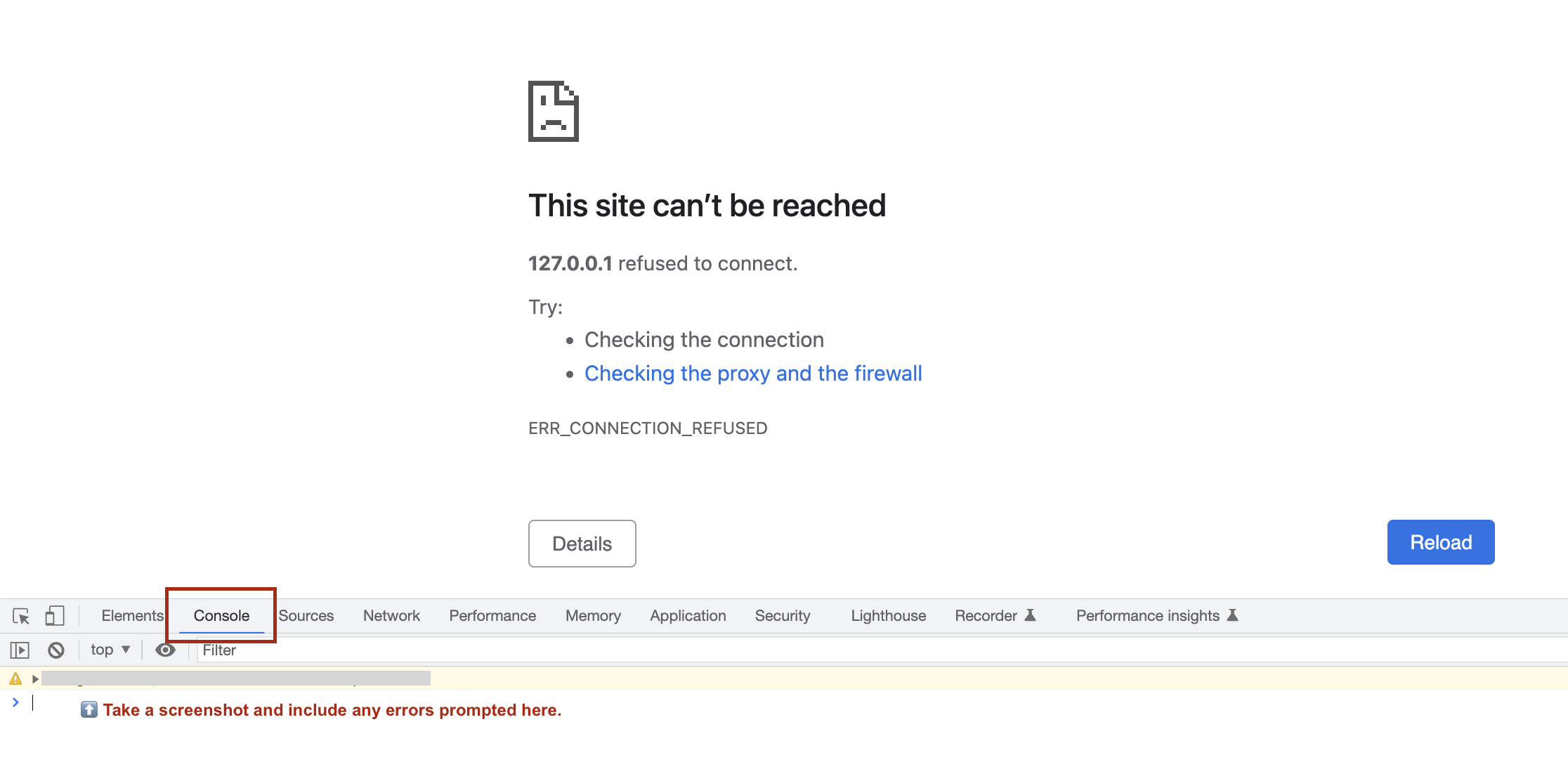1568x781 pixels.
Task: Click the Reload button on error page
Action: (x=1441, y=543)
